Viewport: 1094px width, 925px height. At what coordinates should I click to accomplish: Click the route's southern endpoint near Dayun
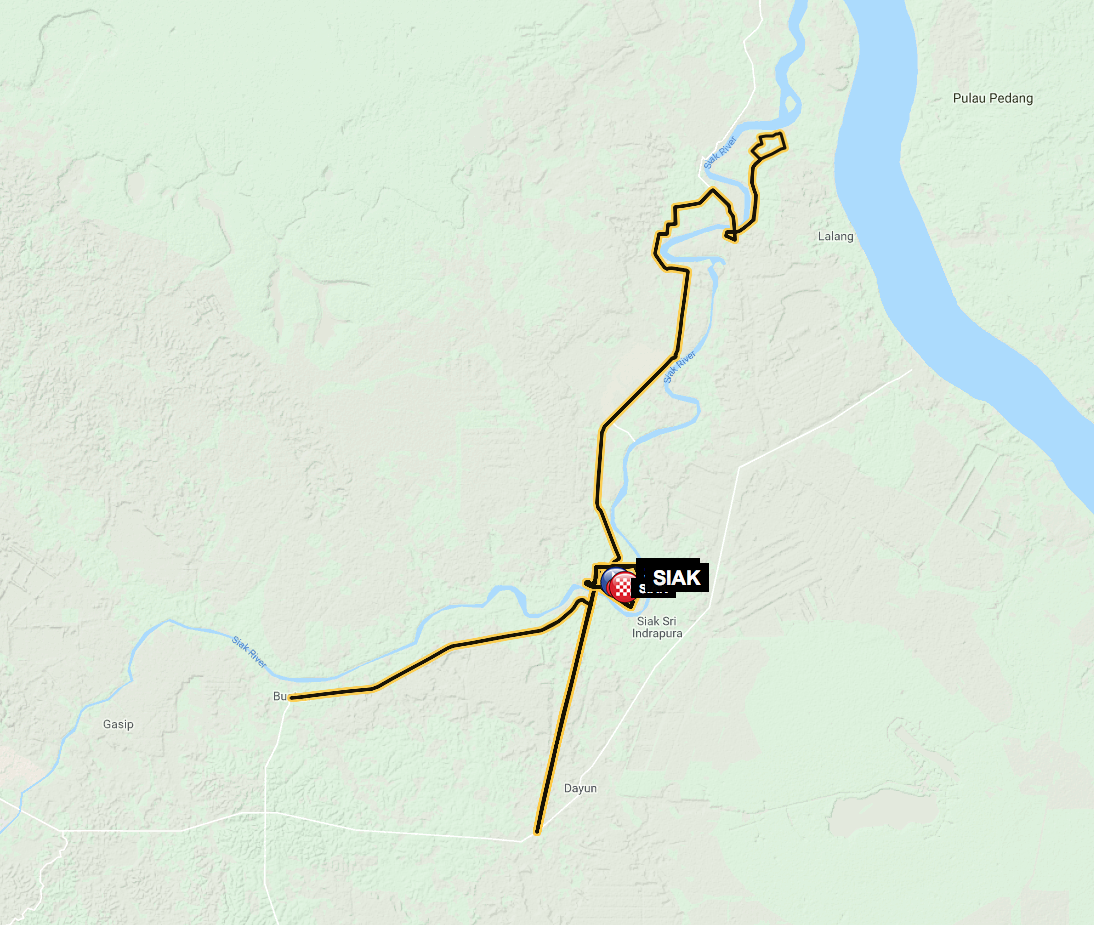pos(537,832)
